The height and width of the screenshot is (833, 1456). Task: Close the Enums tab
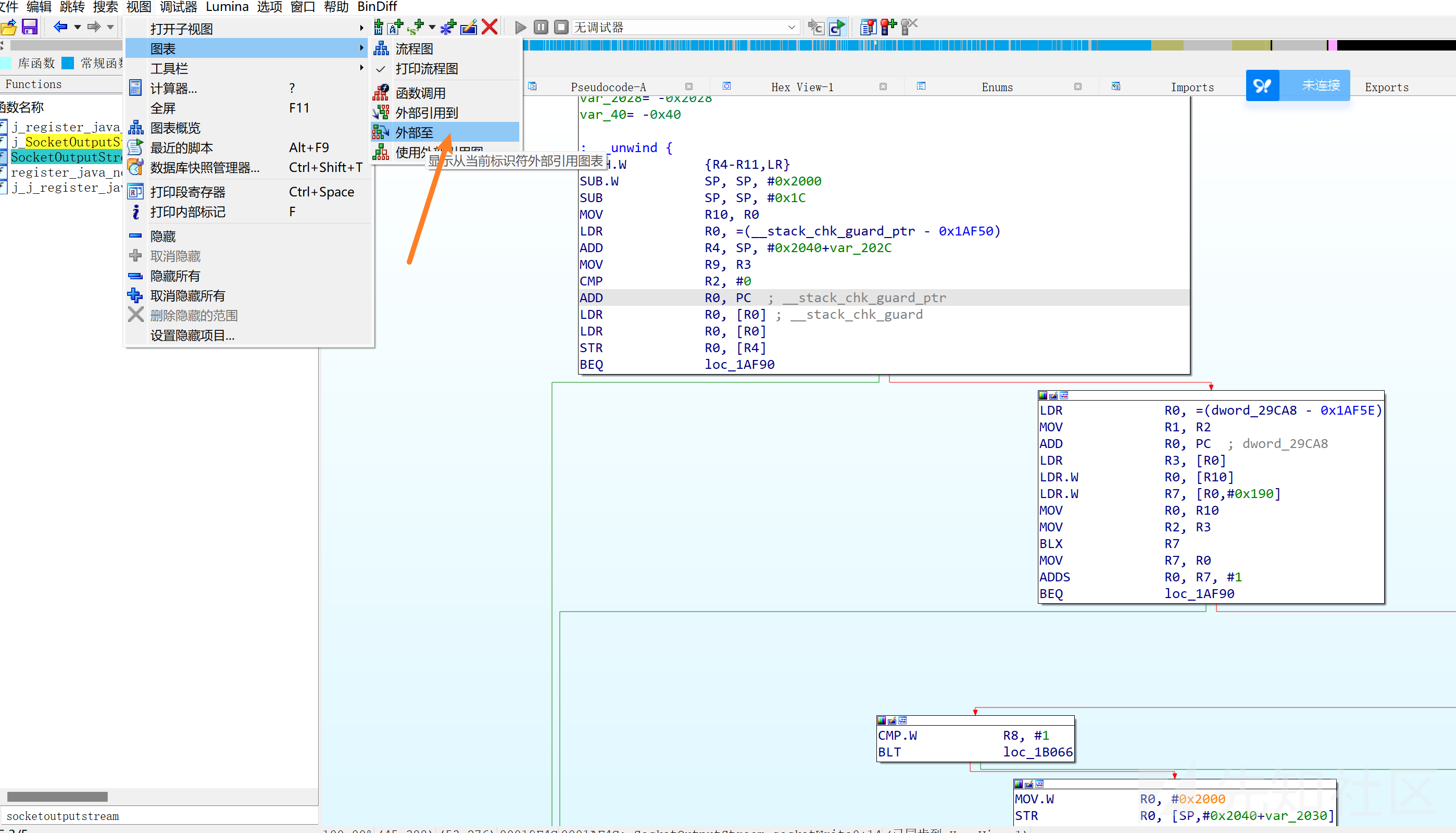click(1077, 86)
